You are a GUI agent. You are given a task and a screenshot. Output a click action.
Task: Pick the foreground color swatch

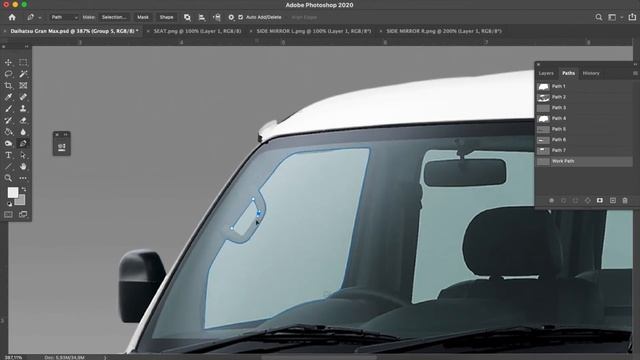coord(12,192)
